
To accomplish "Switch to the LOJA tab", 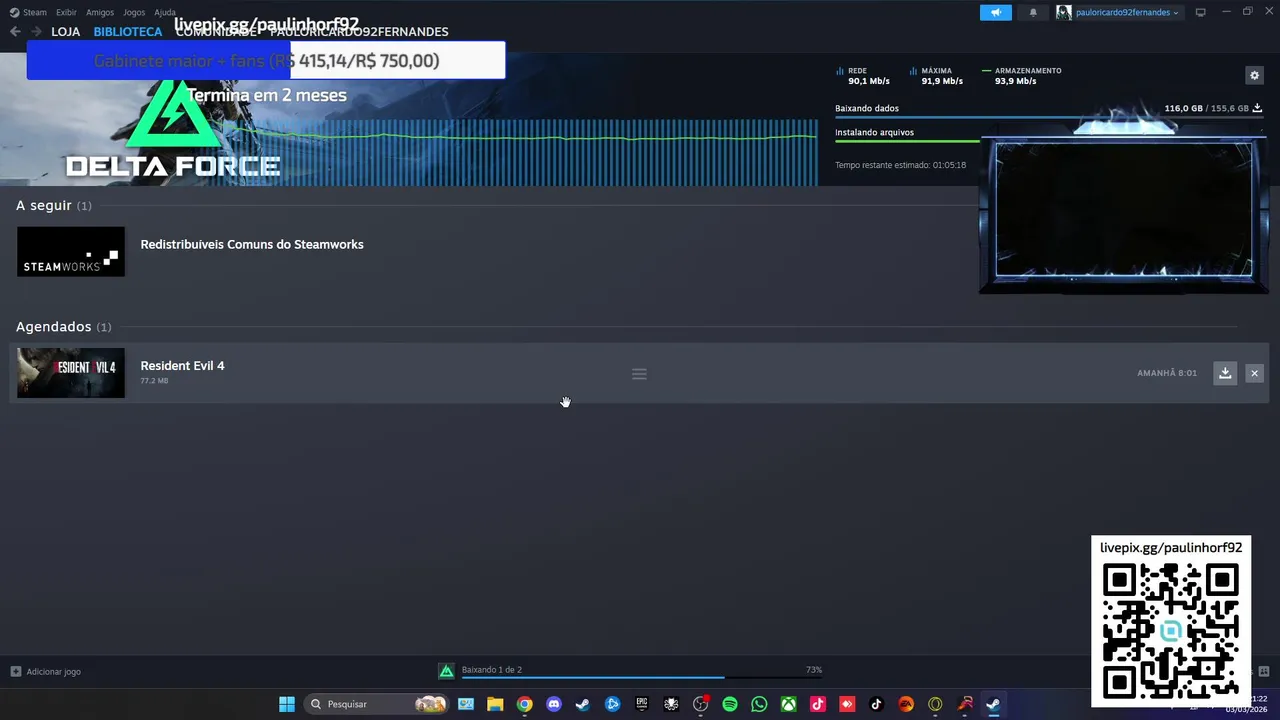I will pyautogui.click(x=66, y=32).
